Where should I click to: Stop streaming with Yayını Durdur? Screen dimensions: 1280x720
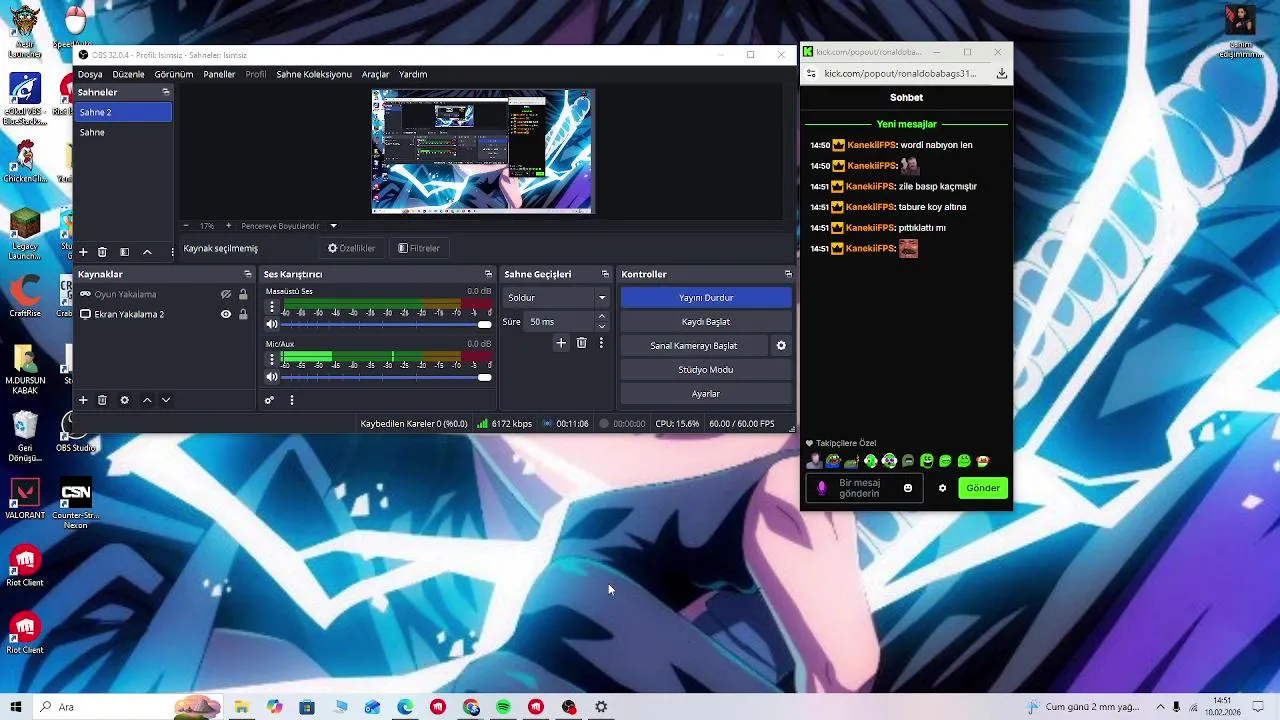pos(706,298)
